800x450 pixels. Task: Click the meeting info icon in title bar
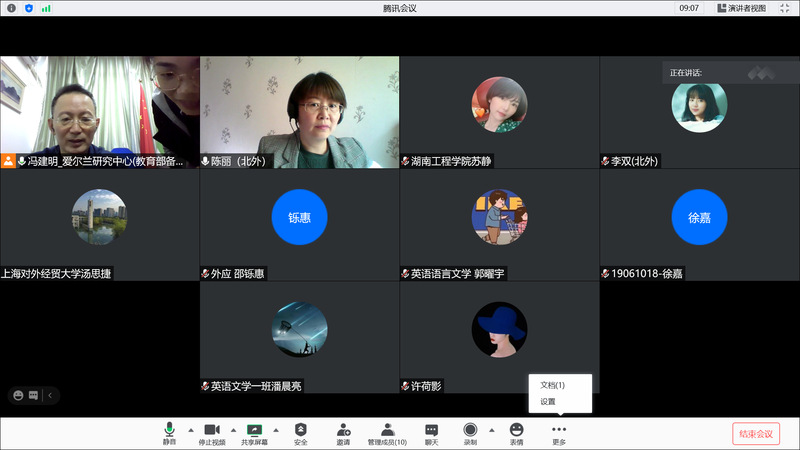pyautogui.click(x=11, y=8)
